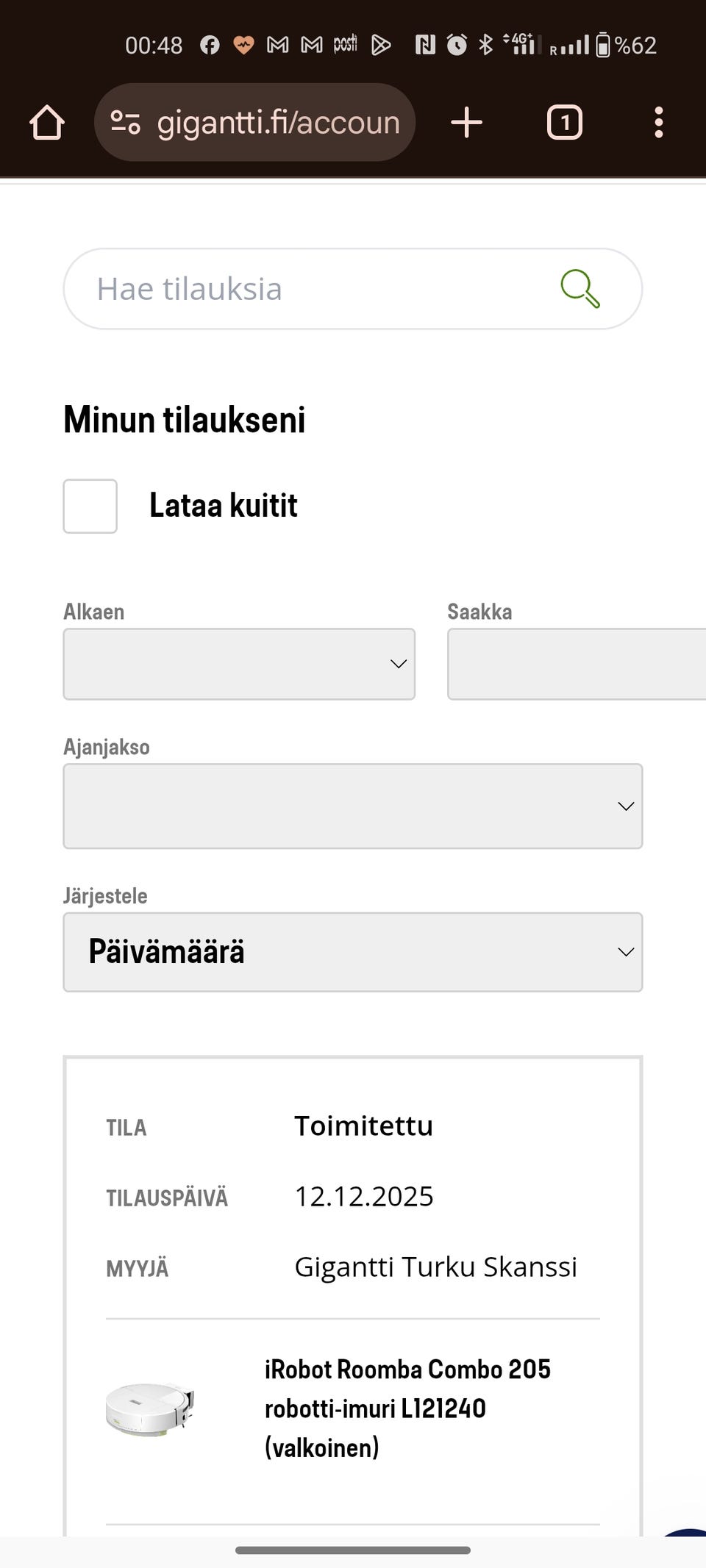Tap the search magnifier icon
Image resolution: width=706 pixels, height=1568 pixels.
[x=580, y=287]
